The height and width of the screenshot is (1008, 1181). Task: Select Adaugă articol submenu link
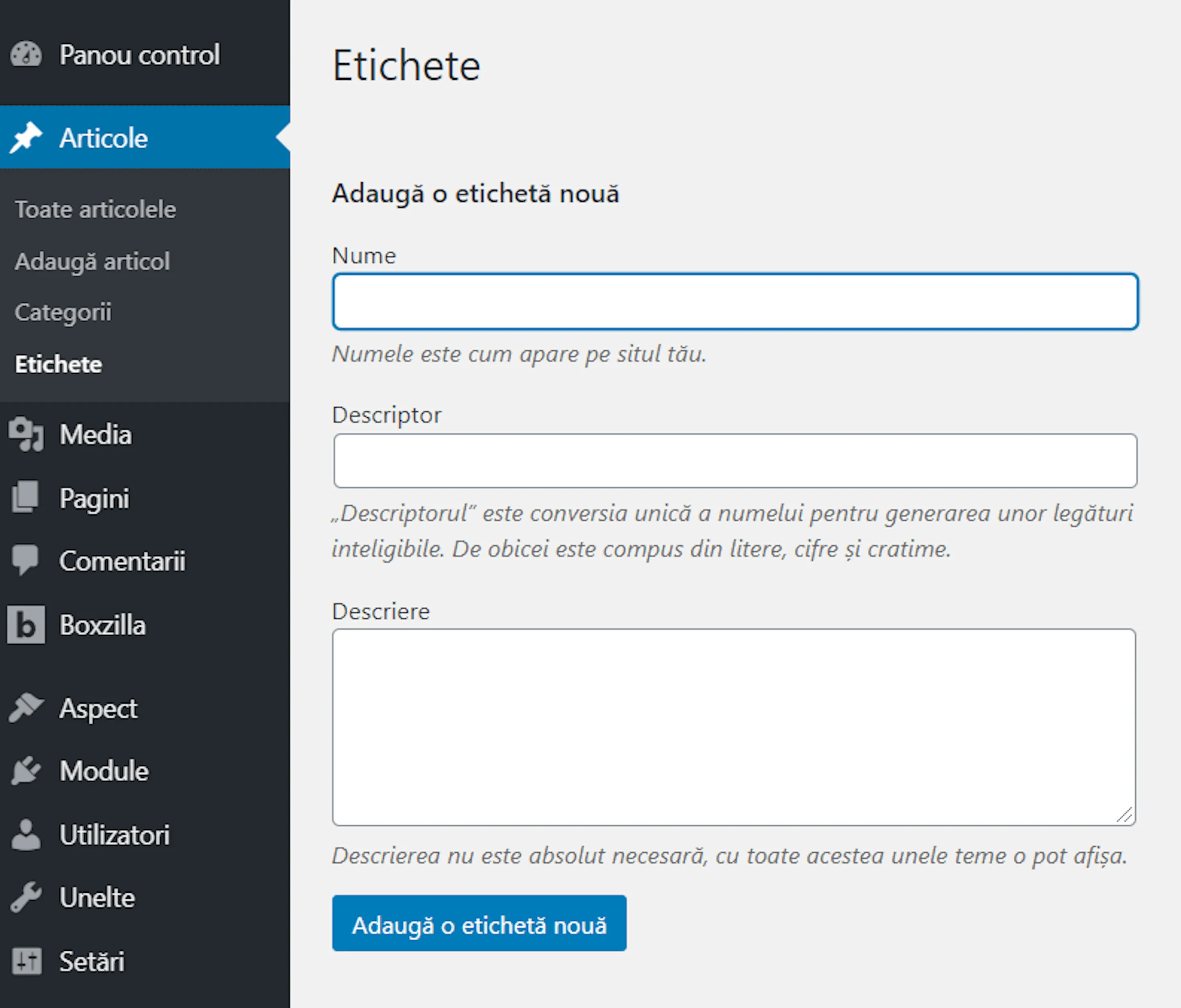pos(92,262)
